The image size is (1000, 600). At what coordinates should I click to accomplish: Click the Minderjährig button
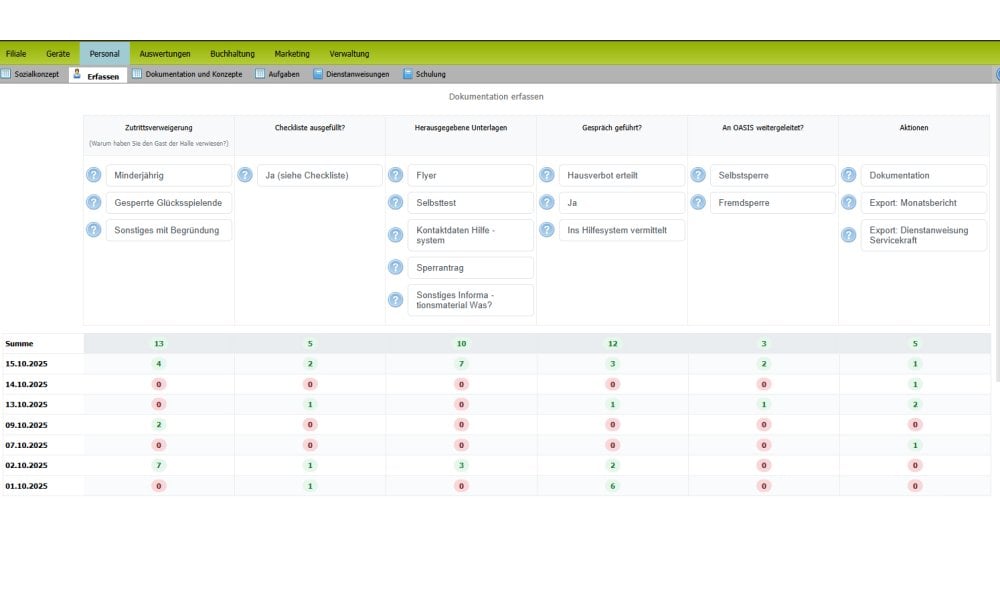[x=168, y=175]
